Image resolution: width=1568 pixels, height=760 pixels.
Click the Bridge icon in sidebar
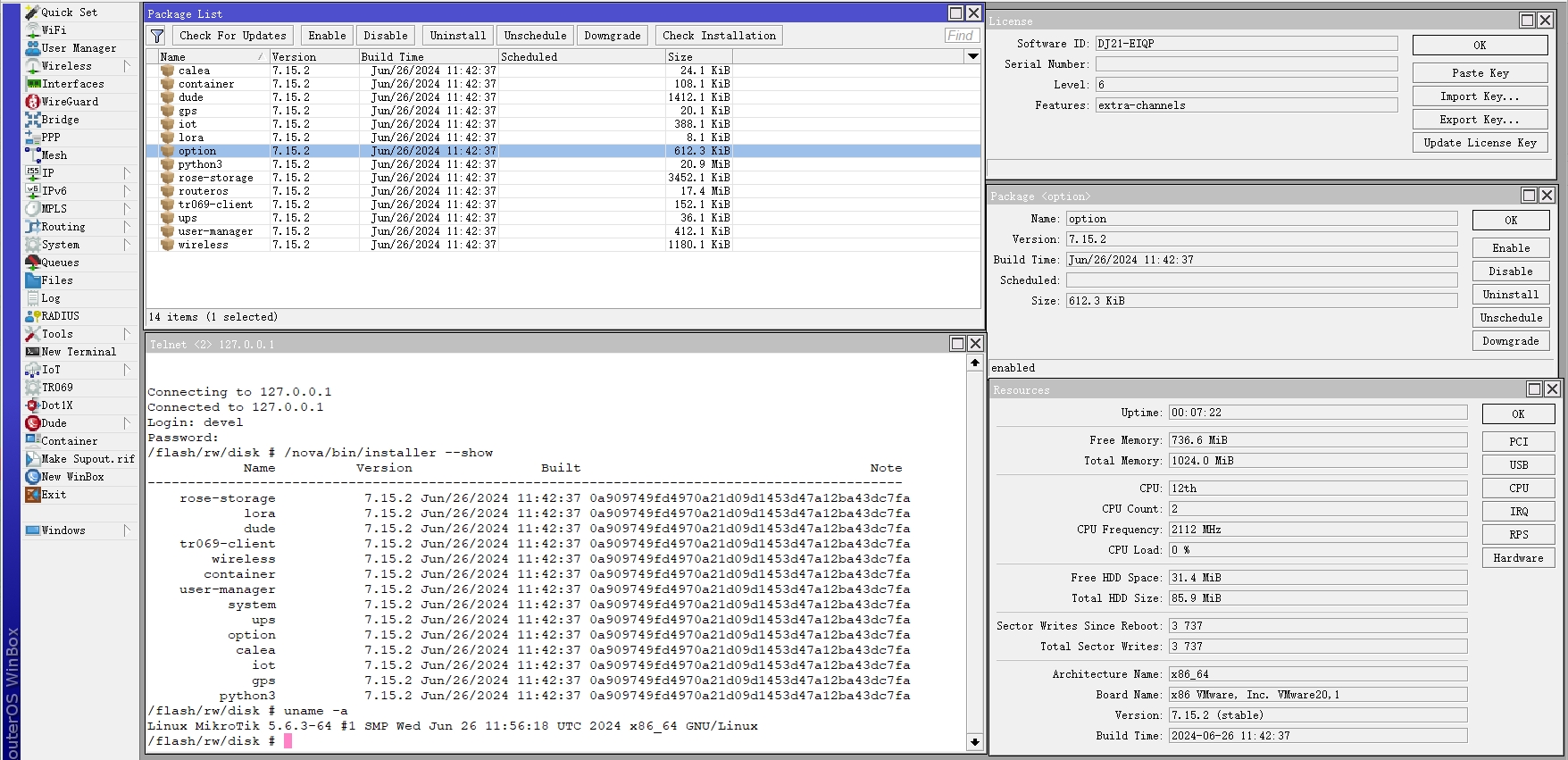pos(33,120)
